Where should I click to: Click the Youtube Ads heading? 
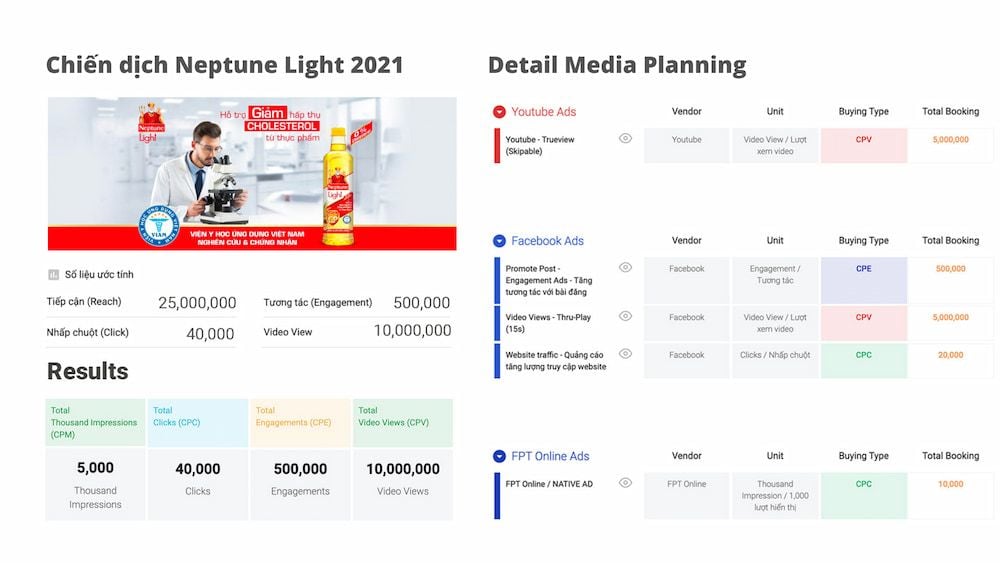click(x=543, y=112)
